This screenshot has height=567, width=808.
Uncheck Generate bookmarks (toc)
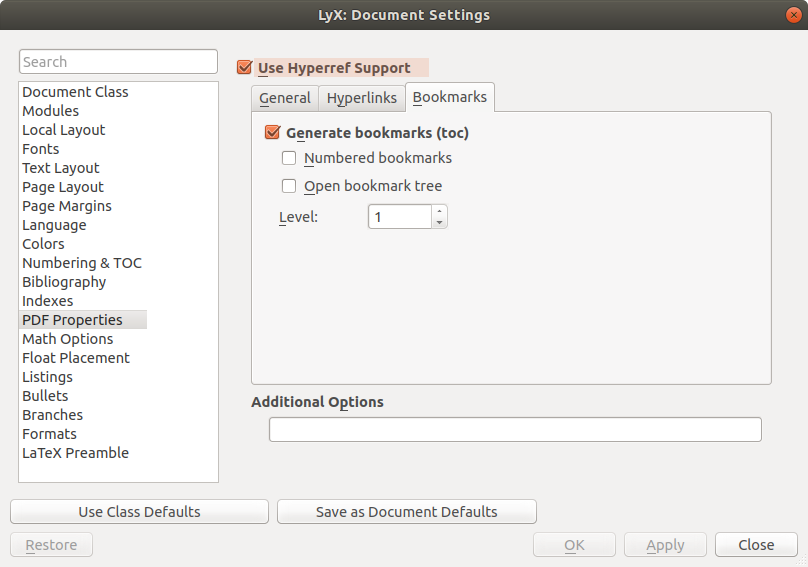pyautogui.click(x=272, y=132)
